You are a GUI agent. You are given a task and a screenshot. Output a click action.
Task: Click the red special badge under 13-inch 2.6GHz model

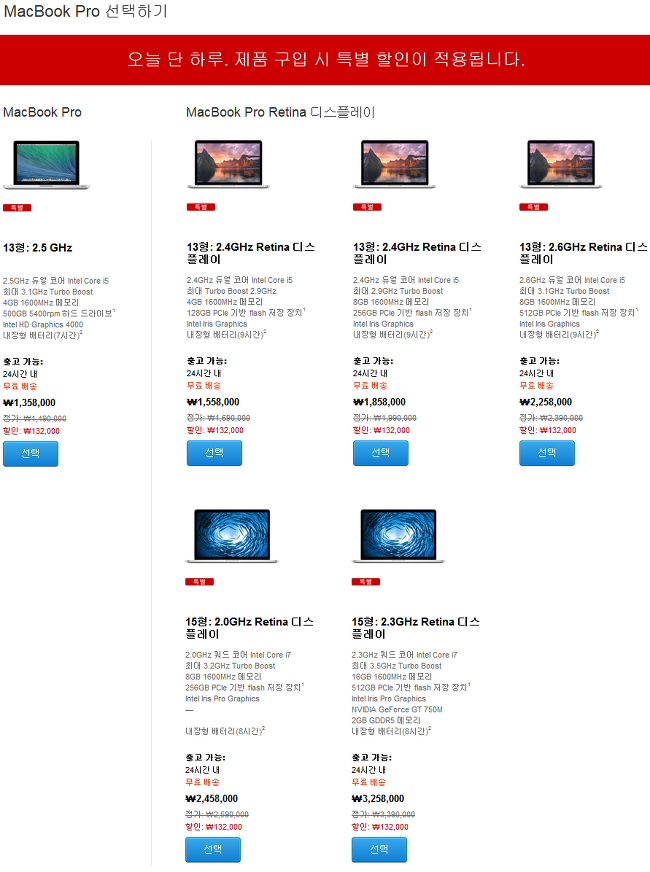[x=534, y=207]
